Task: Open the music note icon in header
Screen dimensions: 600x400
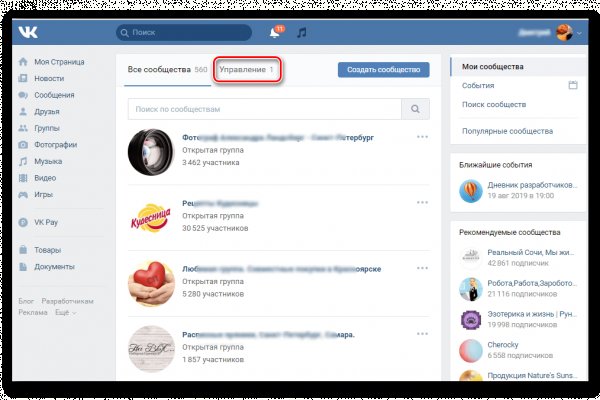Action: [301, 32]
